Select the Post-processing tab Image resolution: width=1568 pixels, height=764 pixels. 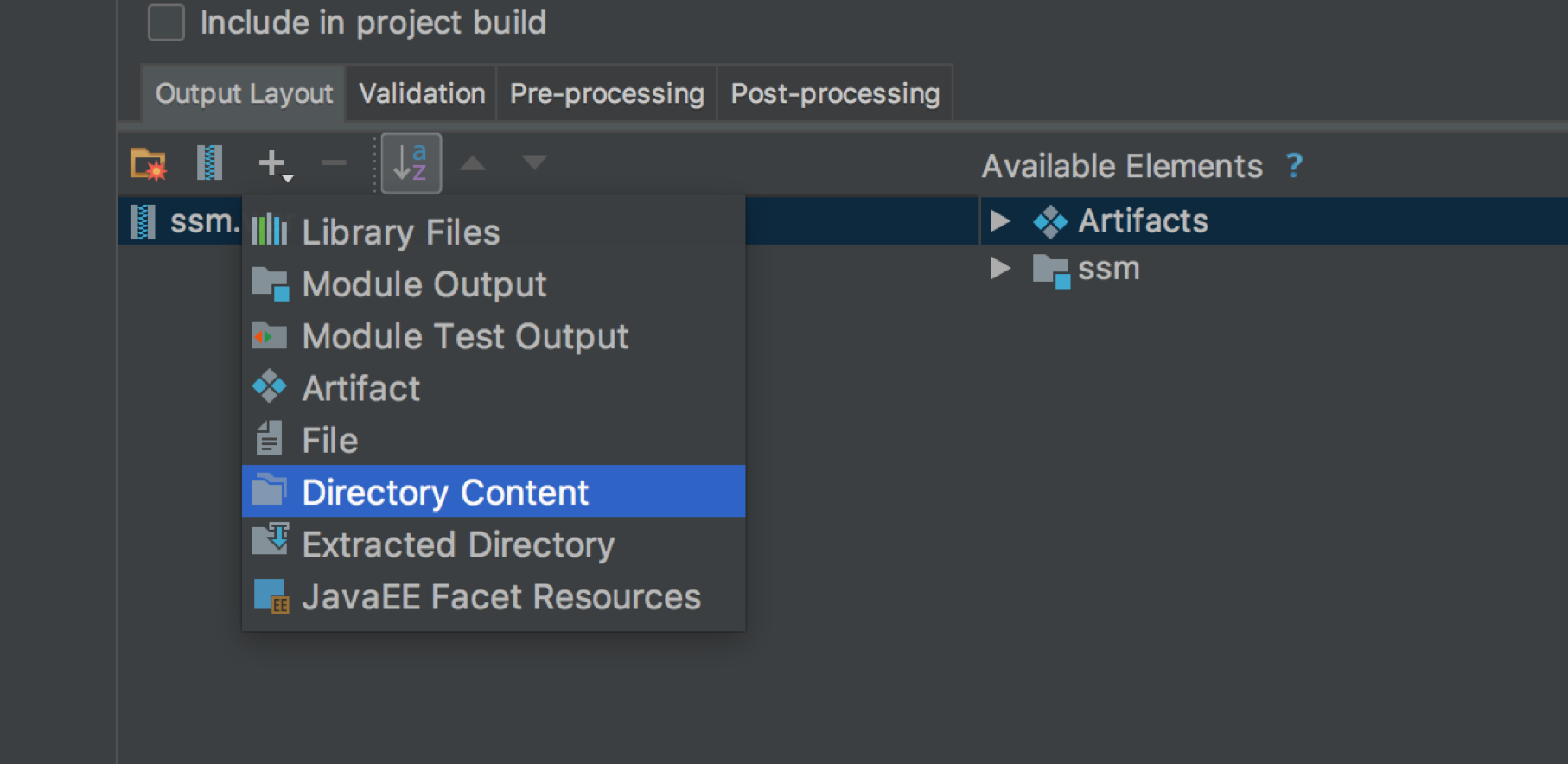(835, 93)
